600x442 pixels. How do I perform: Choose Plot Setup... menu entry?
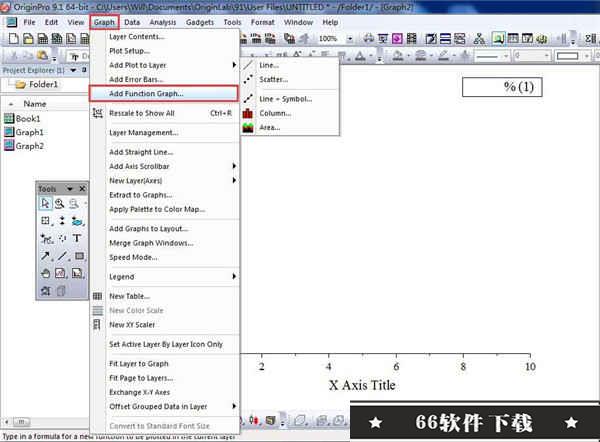[165, 51]
